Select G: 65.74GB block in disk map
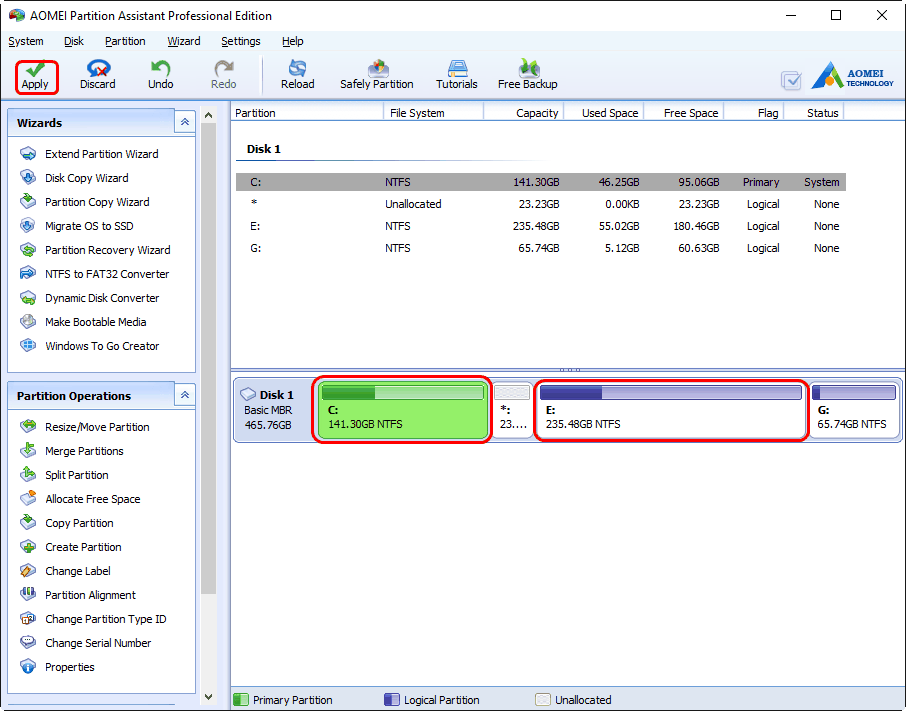This screenshot has height=711, width=906. coord(854,410)
